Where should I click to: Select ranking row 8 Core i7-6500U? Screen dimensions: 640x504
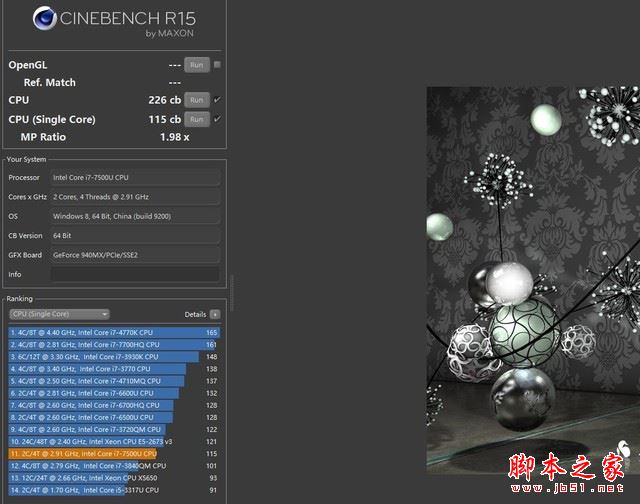coord(114,417)
